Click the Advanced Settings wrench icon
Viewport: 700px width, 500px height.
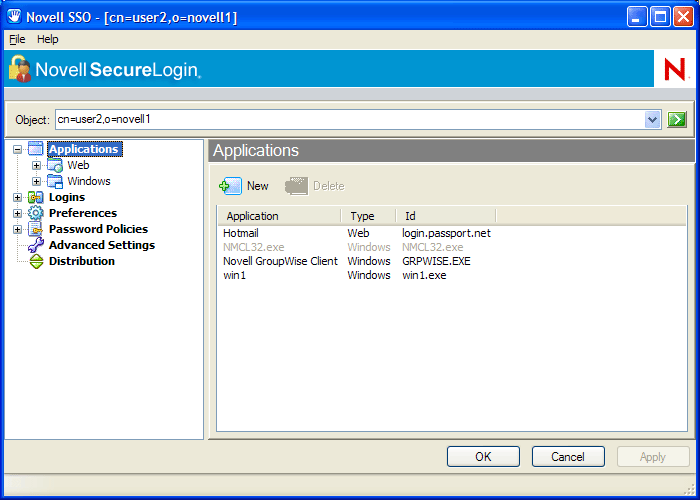pyautogui.click(x=36, y=245)
